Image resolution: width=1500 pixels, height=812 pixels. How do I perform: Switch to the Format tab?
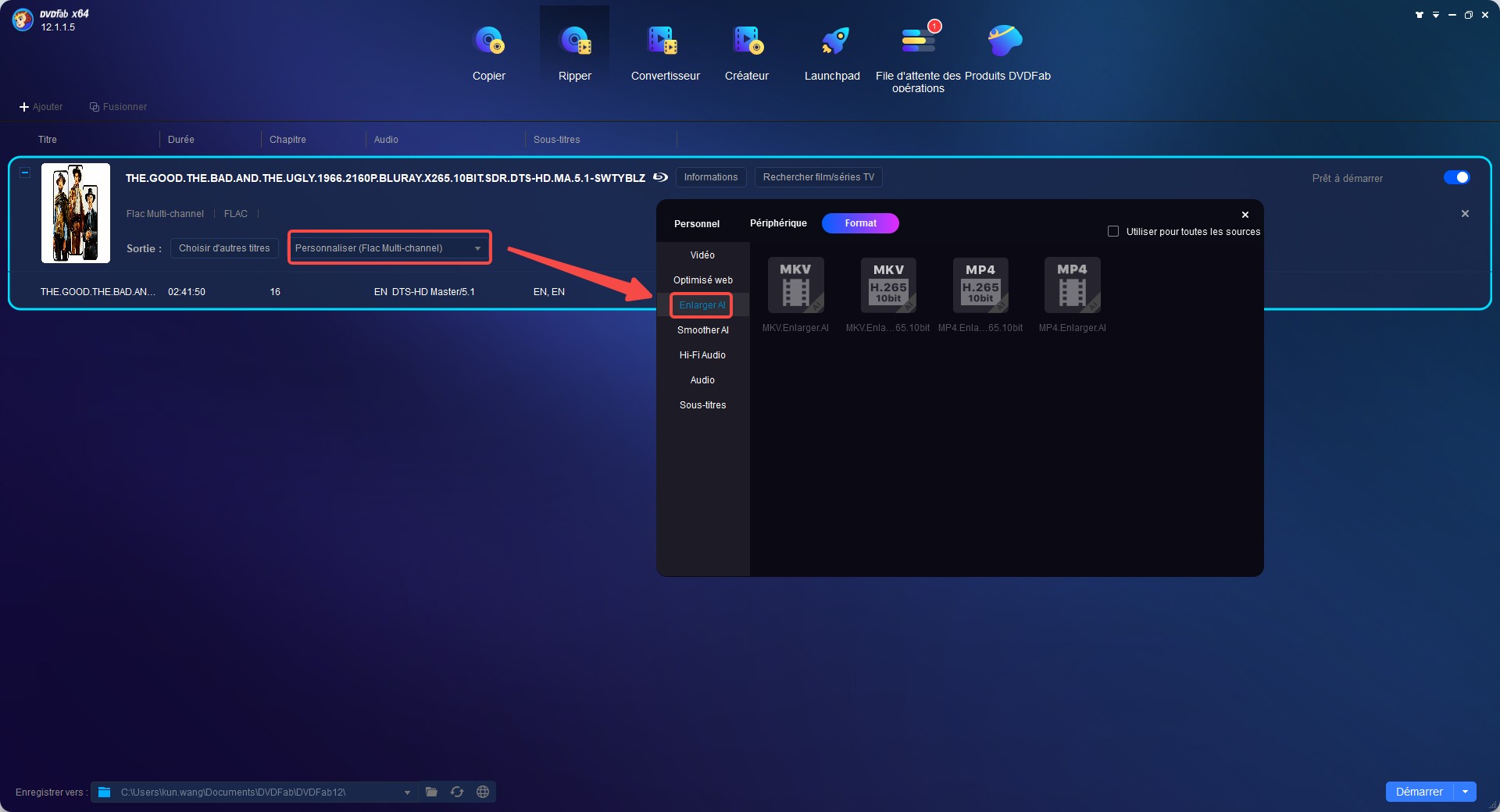[x=860, y=223]
